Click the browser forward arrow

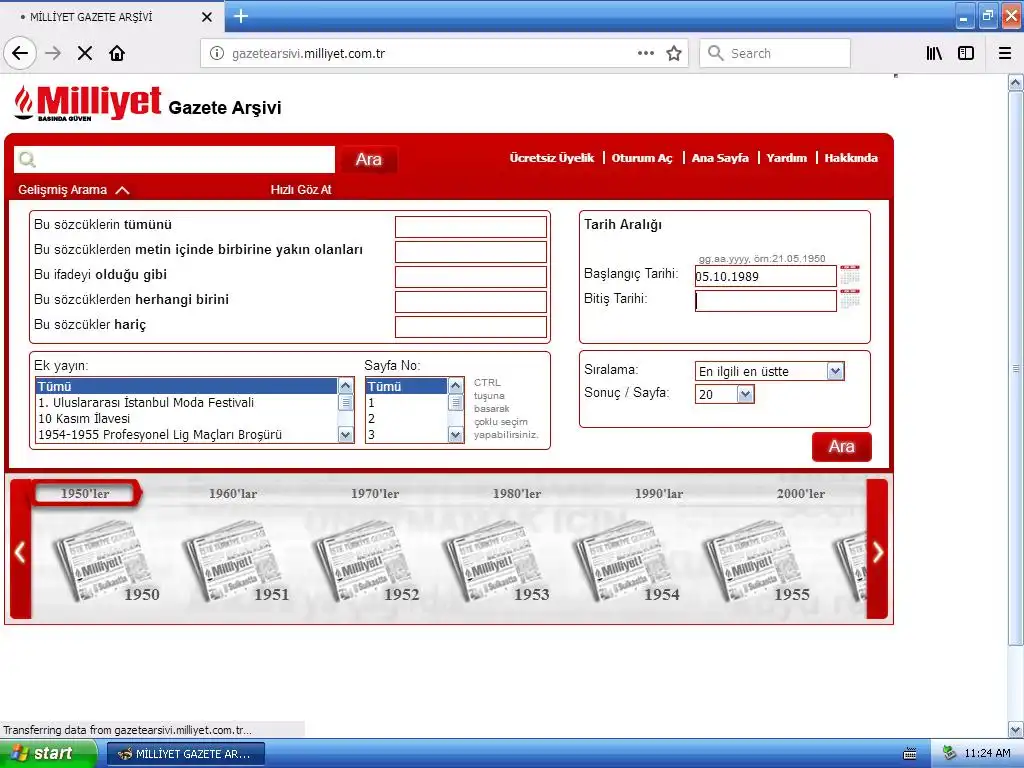coord(53,54)
